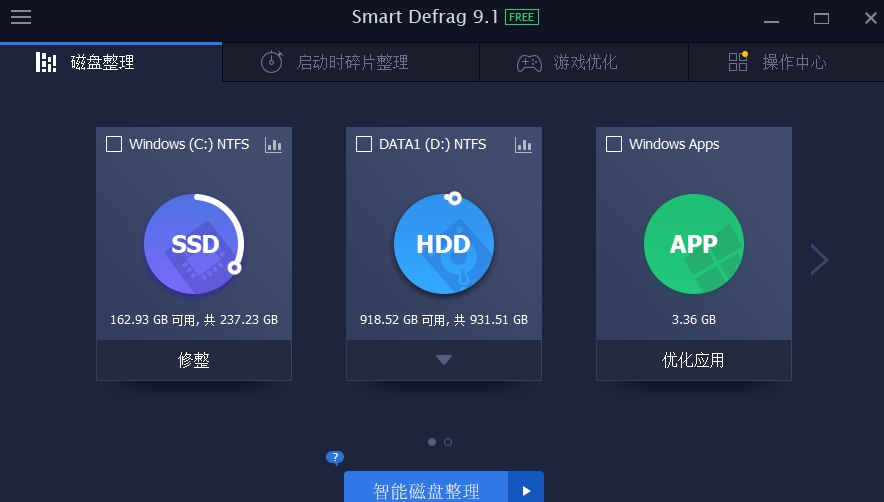
Task: View disk report chart for Windows (C:)
Action: [x=273, y=145]
